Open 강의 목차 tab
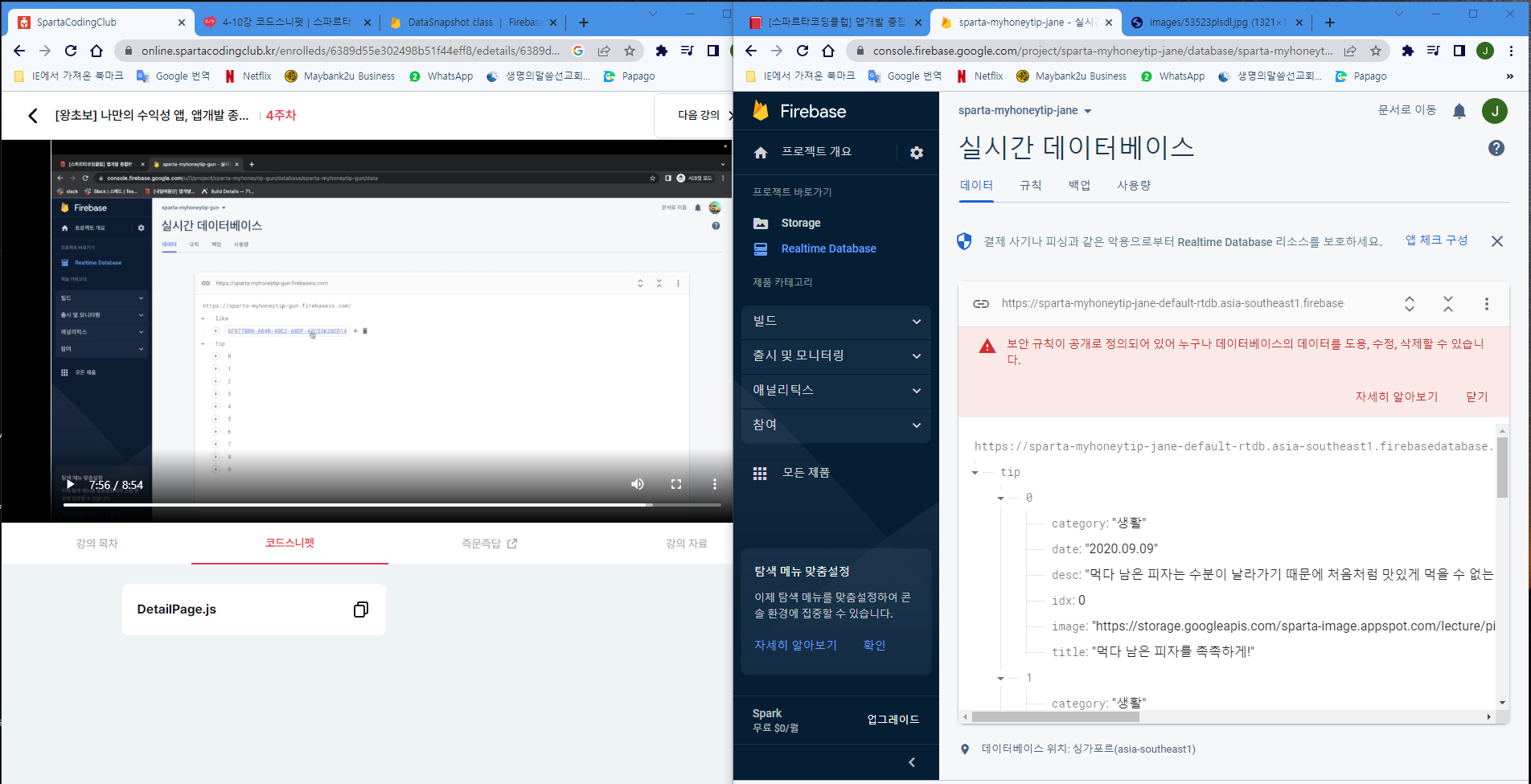Image resolution: width=1531 pixels, height=784 pixels. pyautogui.click(x=96, y=544)
